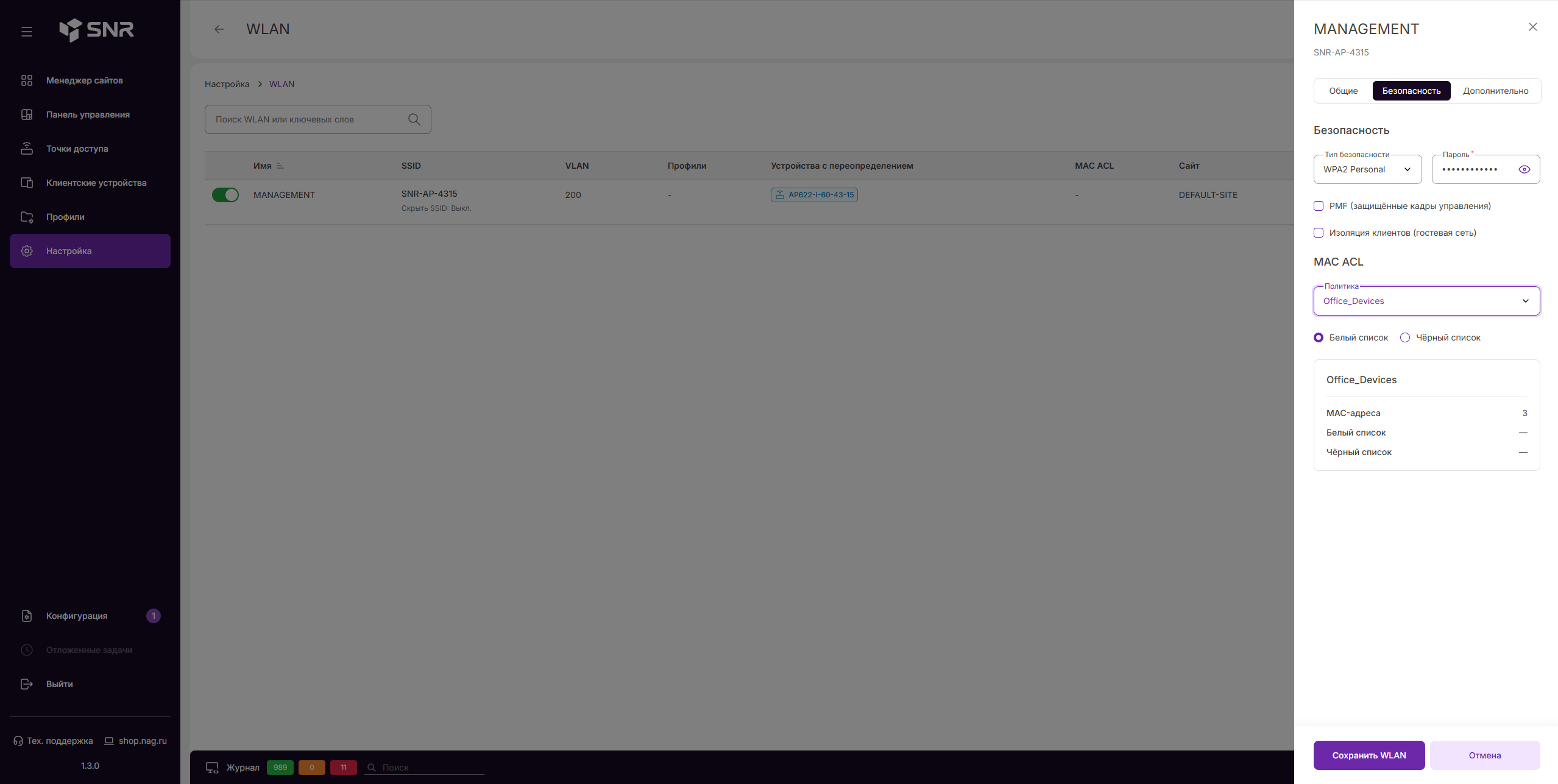Select Белый список radio button
This screenshot has height=784, width=1558.
click(x=1319, y=337)
